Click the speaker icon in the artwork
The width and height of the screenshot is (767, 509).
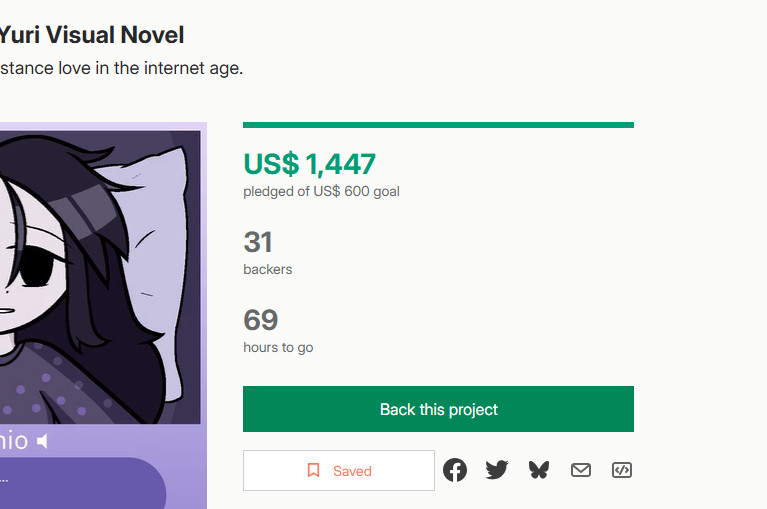(x=42, y=441)
